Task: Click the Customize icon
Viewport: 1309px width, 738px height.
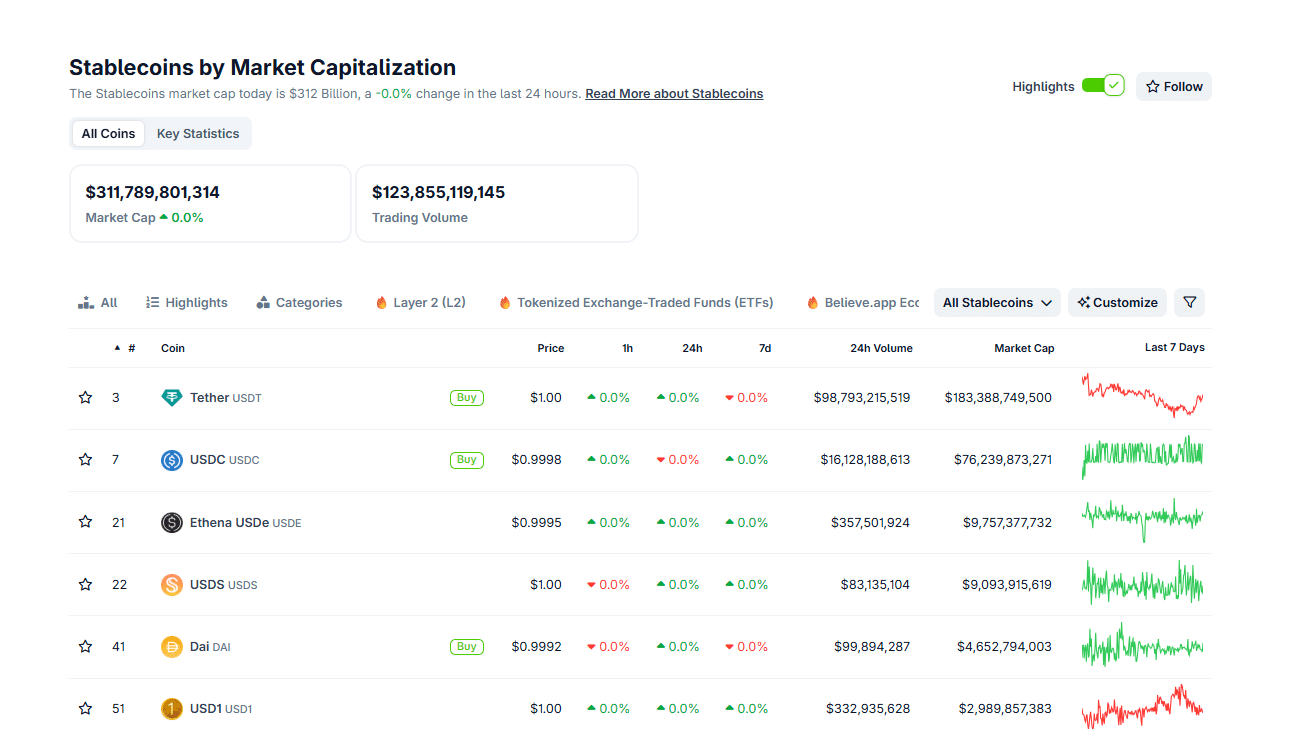Action: point(1083,302)
